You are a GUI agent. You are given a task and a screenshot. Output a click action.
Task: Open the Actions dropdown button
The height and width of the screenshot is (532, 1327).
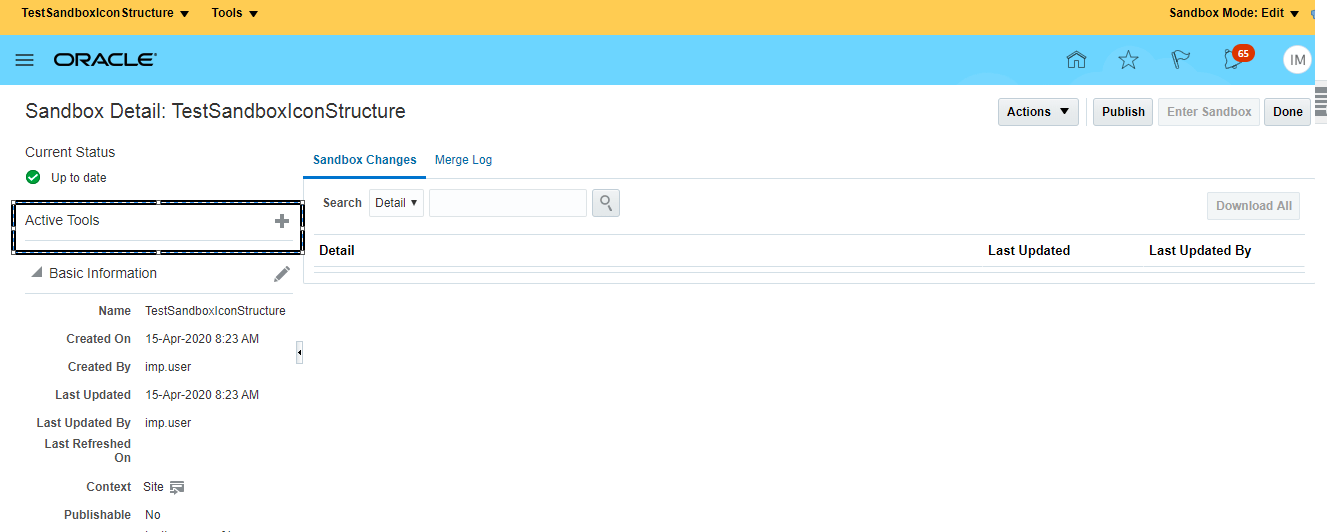(x=1038, y=112)
